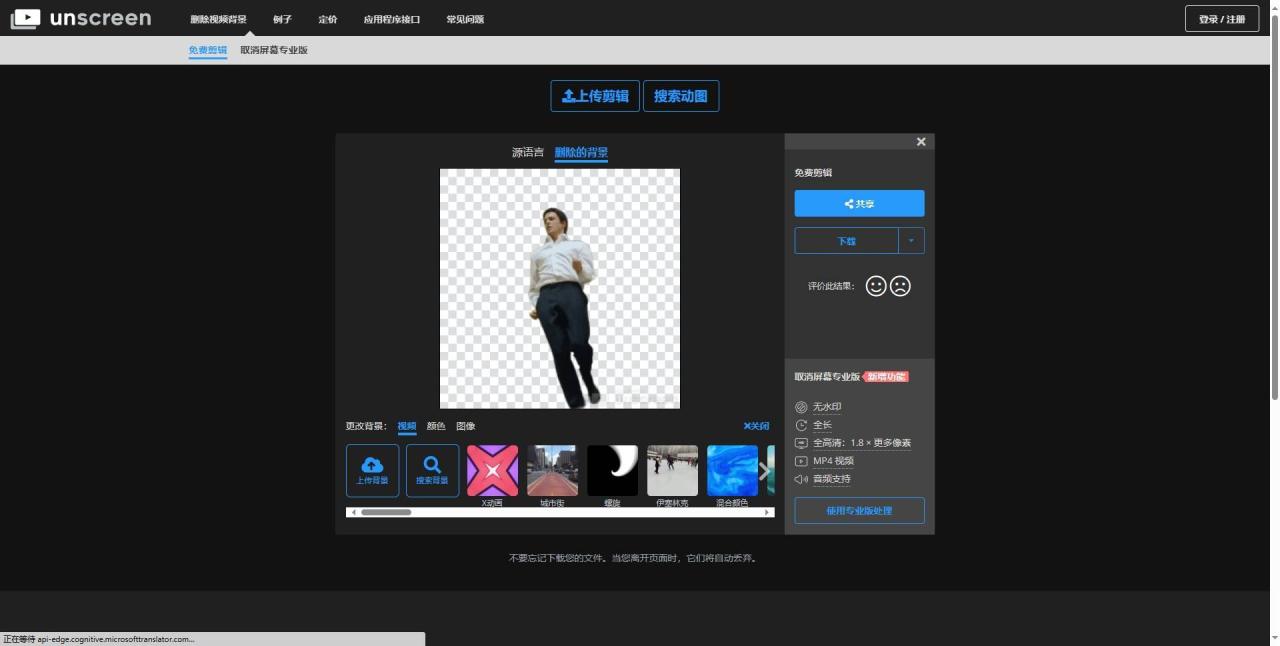
Task: Click the Unscreen logo
Action: (81, 18)
